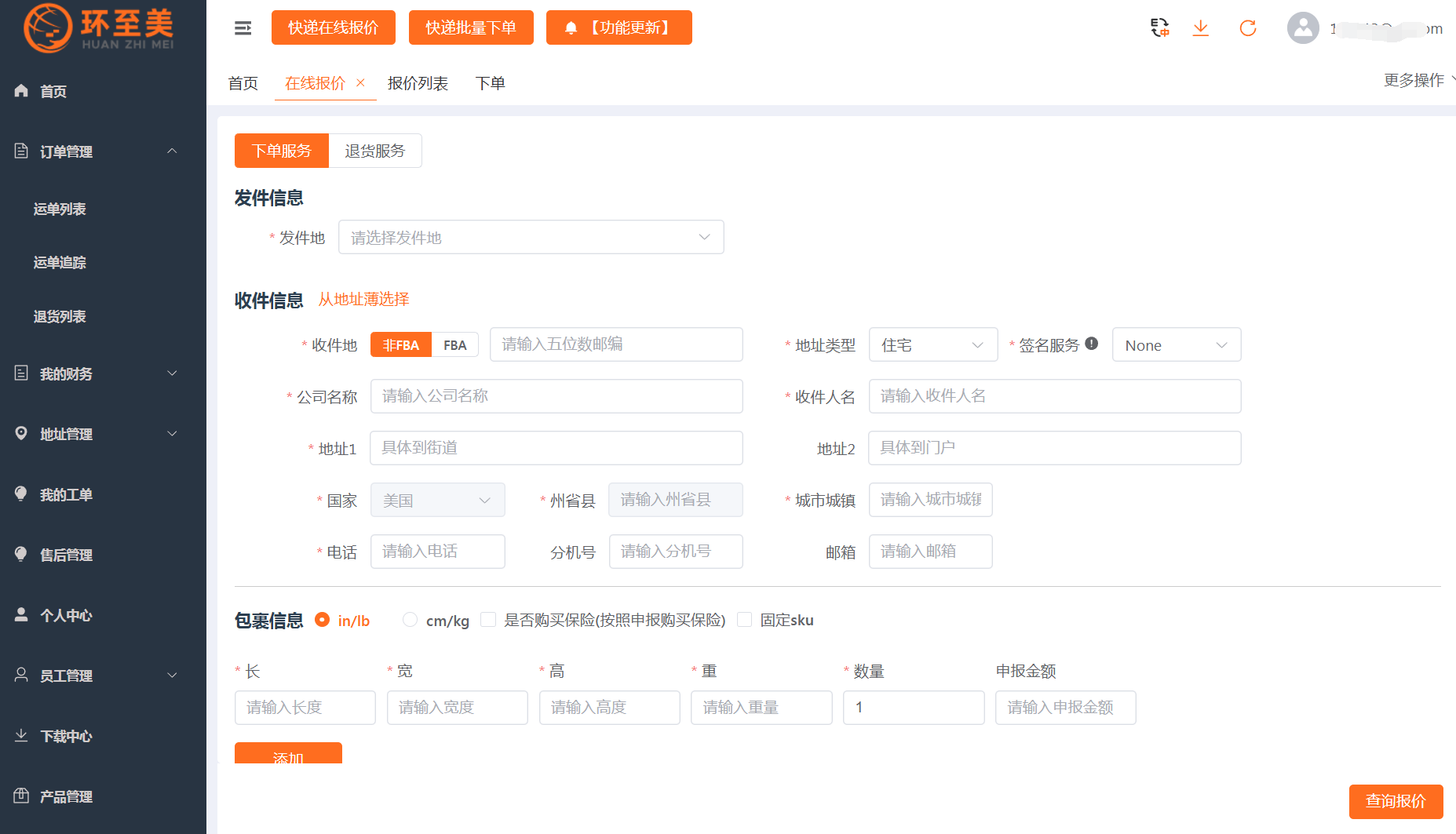Click the 请输入长度 input field
Viewport: 1456px width, 834px height.
point(305,708)
